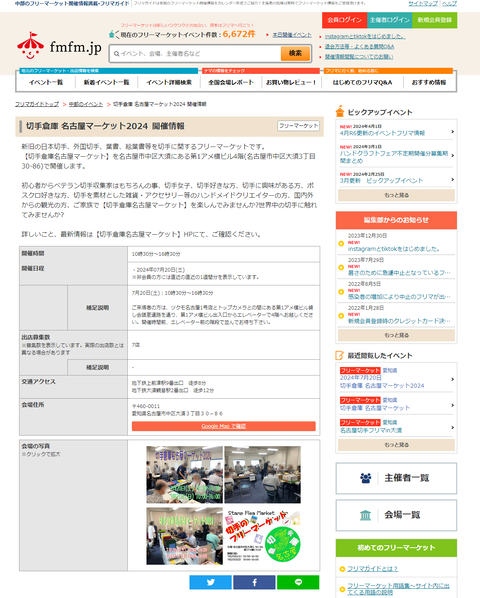Click the 主催者一覧 people icon
Image resolution: width=480 pixels, height=598 pixels.
click(366, 478)
